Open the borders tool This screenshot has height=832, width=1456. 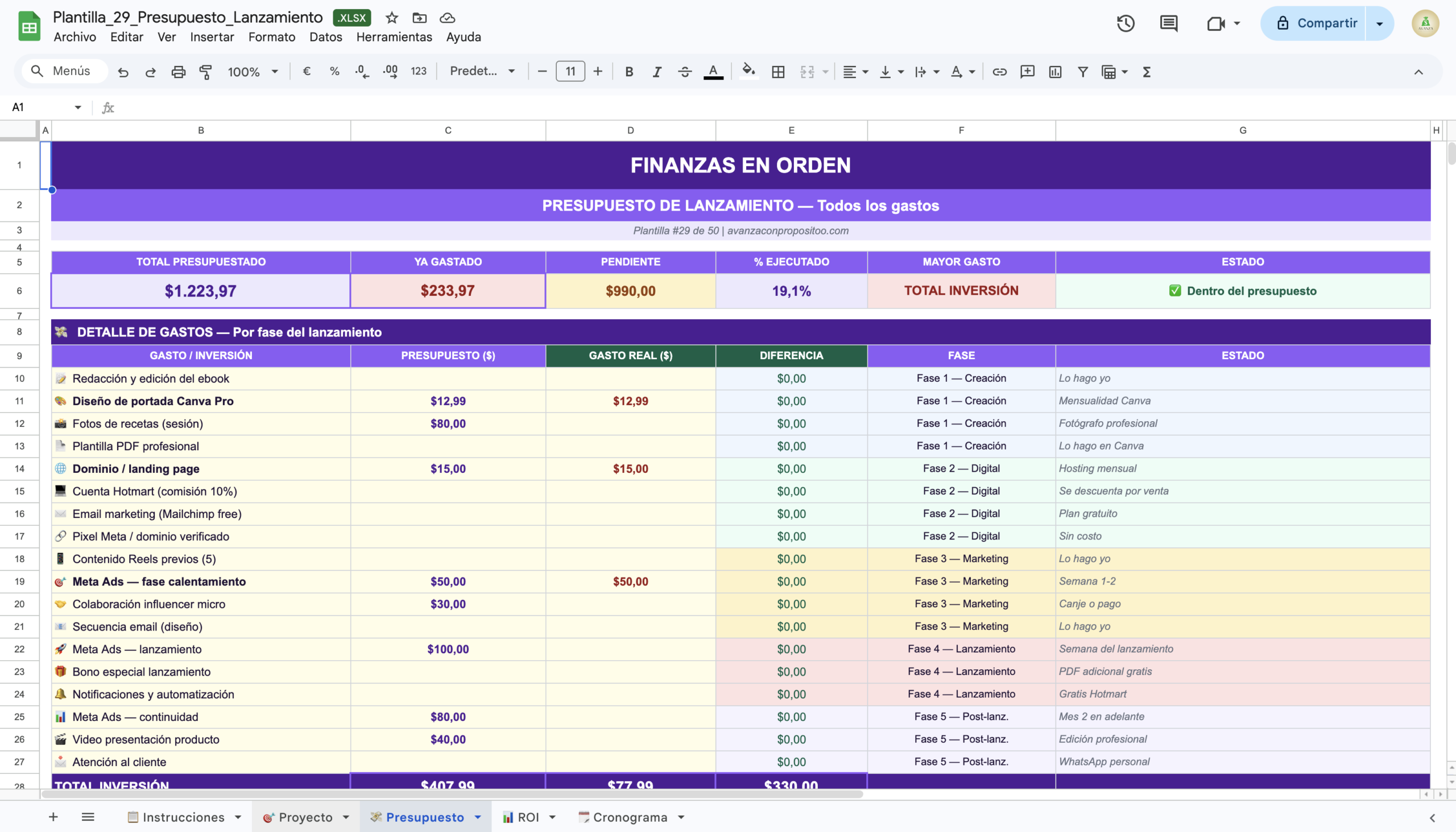coord(777,72)
